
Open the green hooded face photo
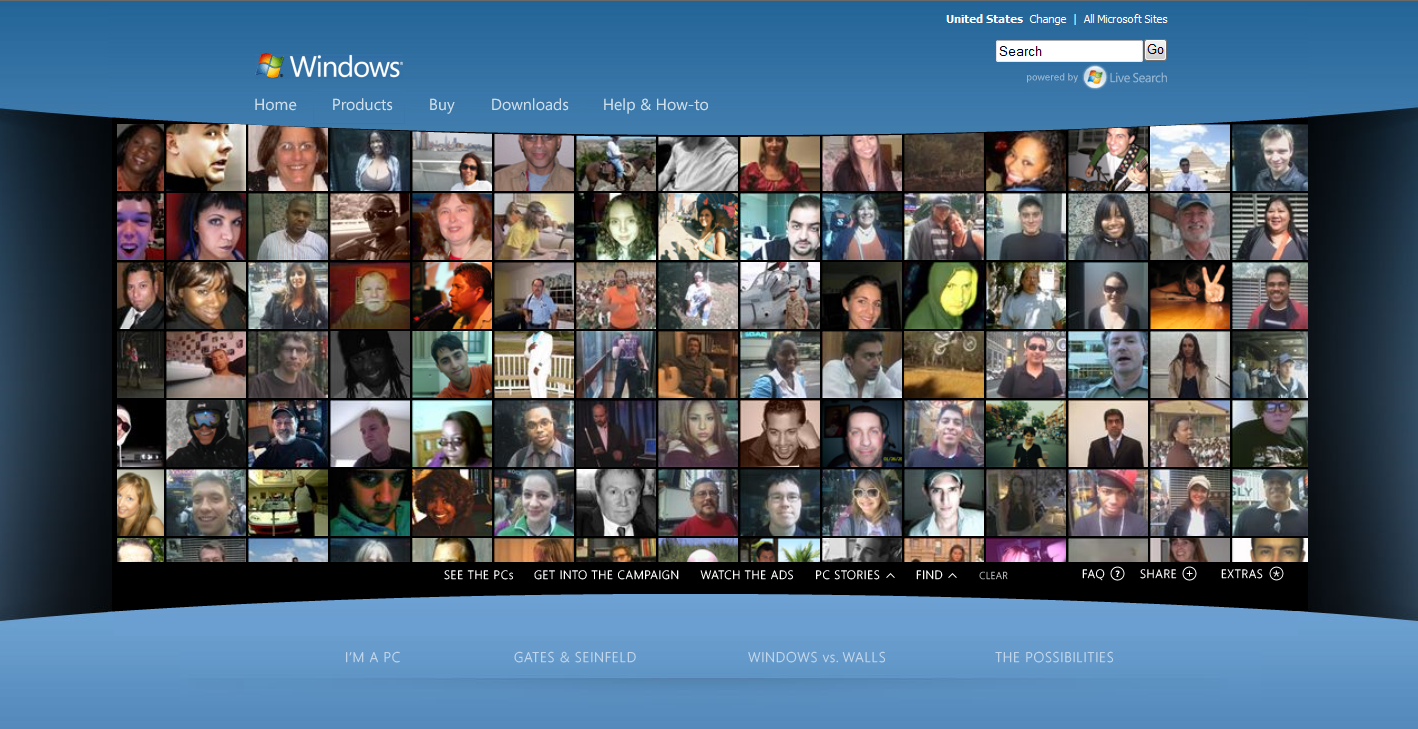944,296
